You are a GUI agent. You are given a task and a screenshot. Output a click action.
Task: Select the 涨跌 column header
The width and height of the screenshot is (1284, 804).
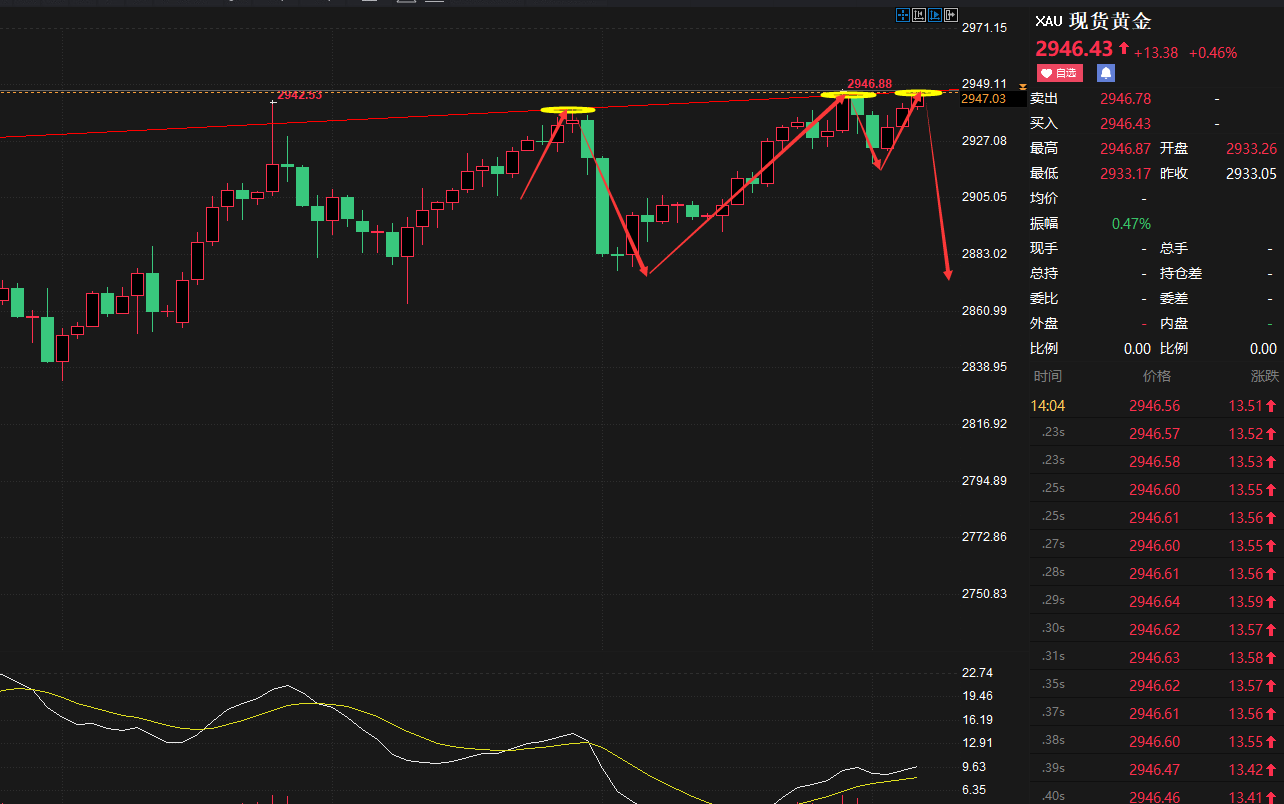pyautogui.click(x=1264, y=376)
